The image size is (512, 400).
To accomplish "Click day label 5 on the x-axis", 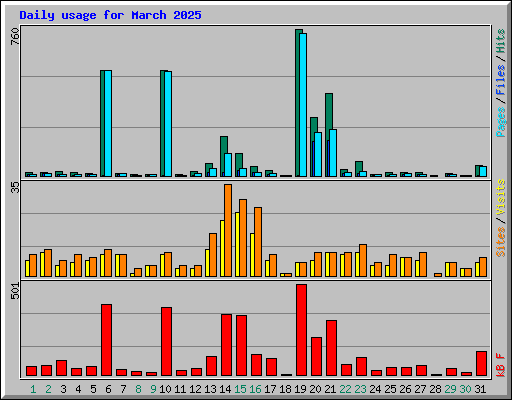I will pos(93,389).
